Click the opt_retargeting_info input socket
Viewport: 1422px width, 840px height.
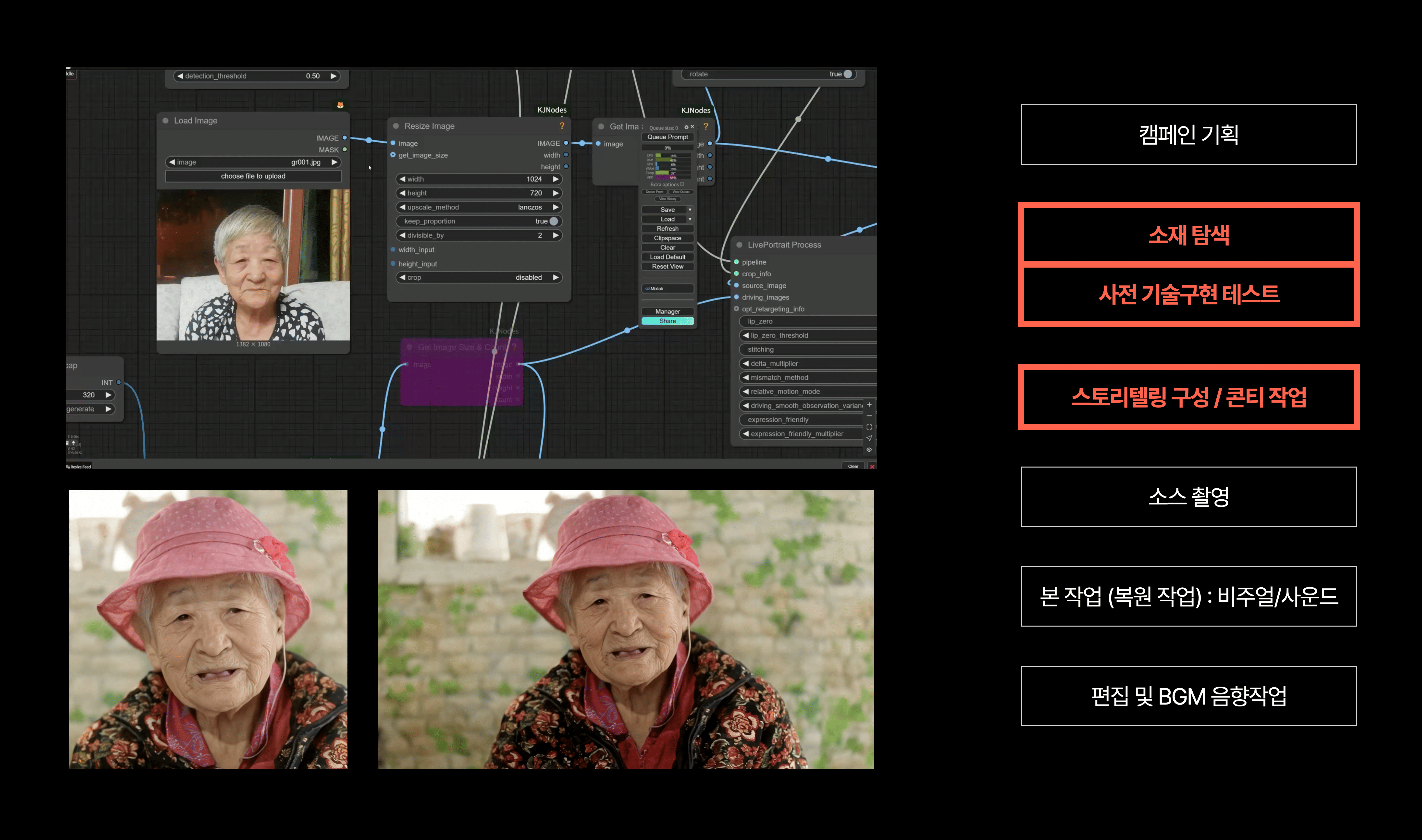736,309
